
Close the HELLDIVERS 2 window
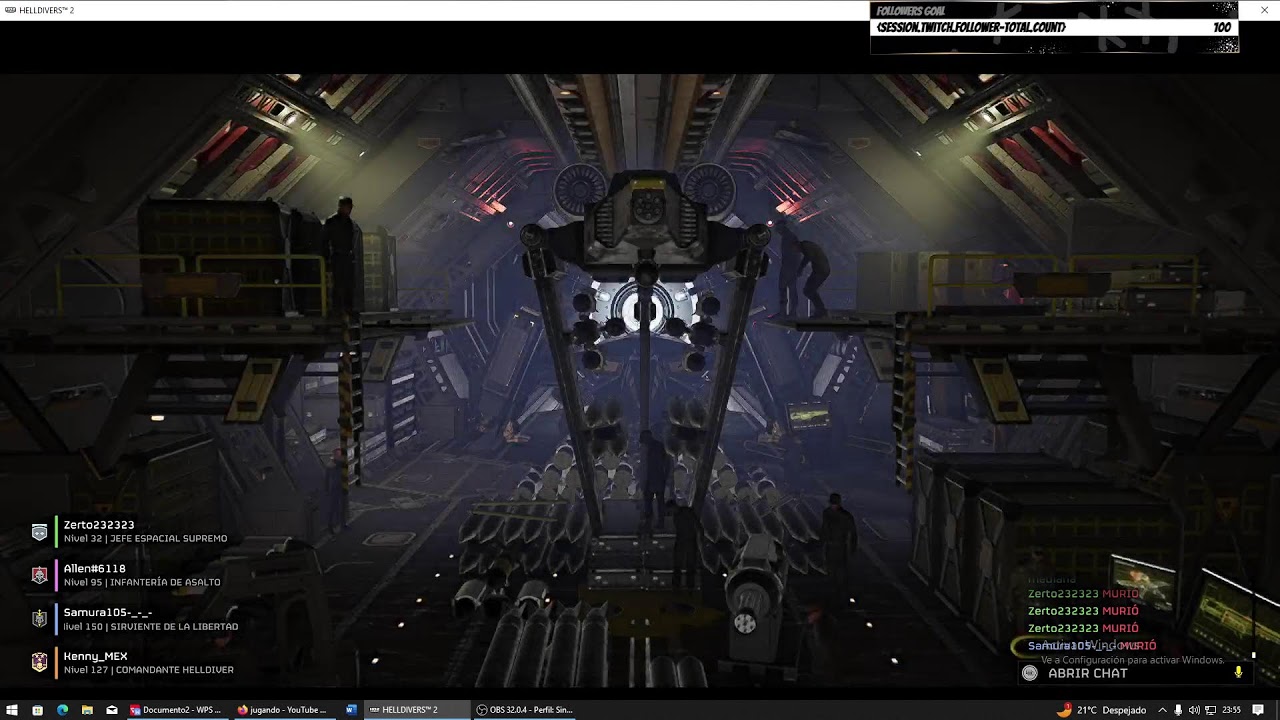point(1264,10)
